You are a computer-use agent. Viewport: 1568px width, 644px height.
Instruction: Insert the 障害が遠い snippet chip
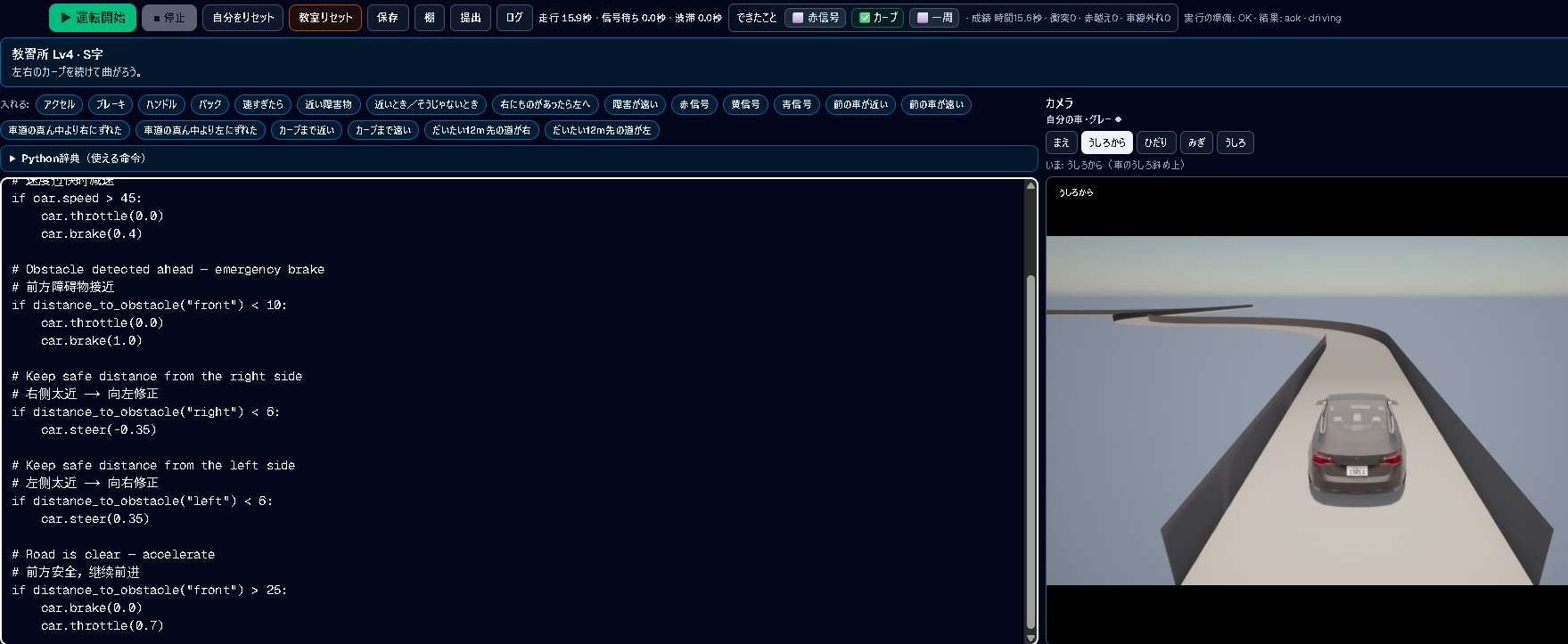[636, 104]
